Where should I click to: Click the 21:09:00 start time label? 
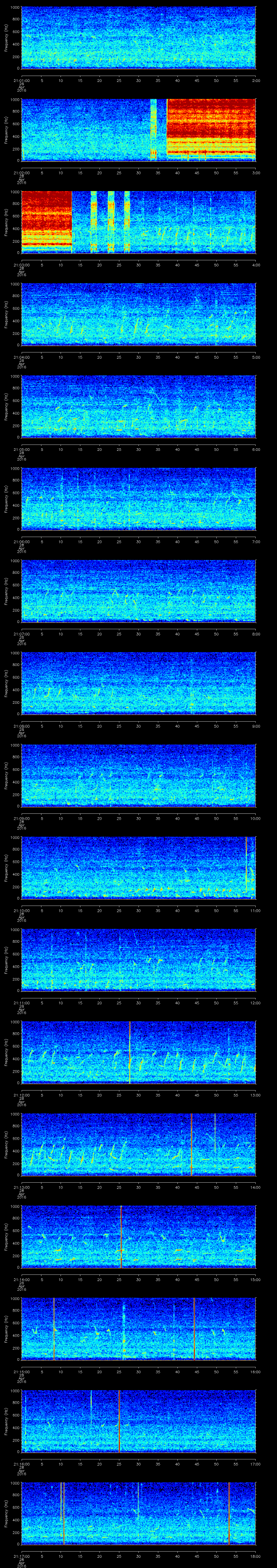[21, 819]
